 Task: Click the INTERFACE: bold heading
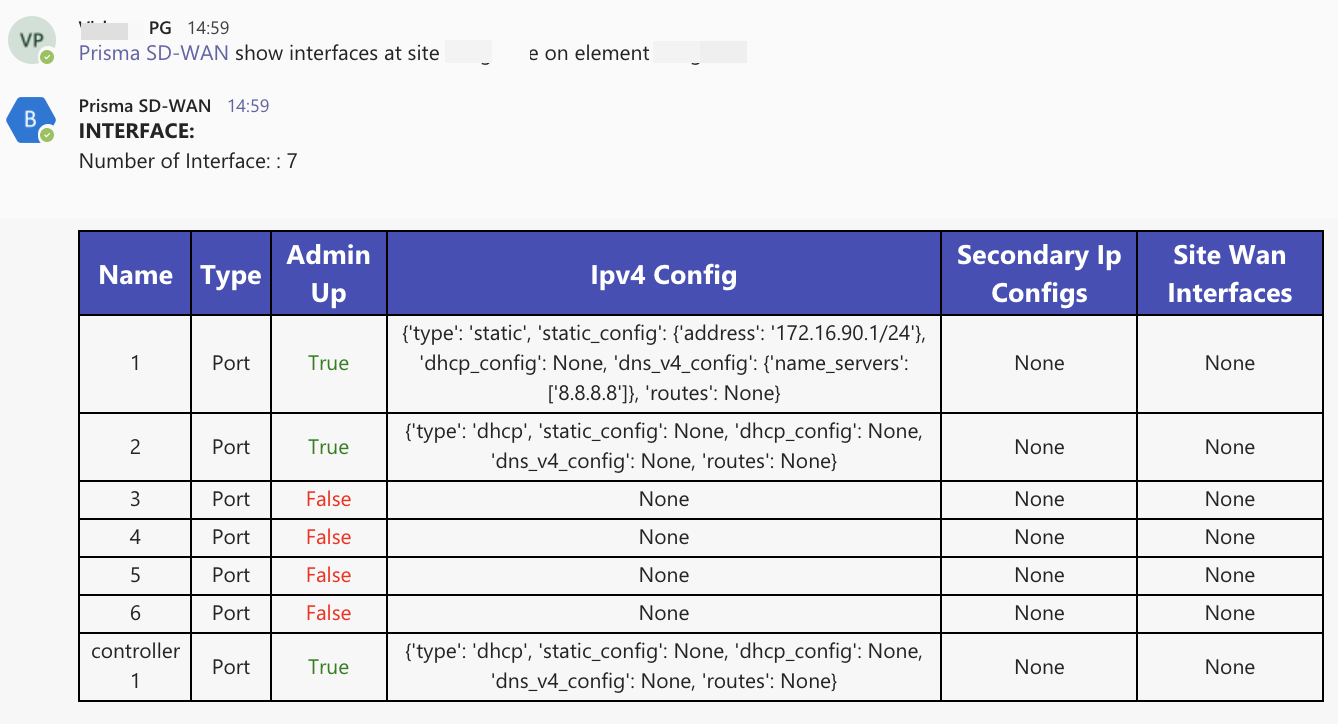pyautogui.click(x=136, y=132)
